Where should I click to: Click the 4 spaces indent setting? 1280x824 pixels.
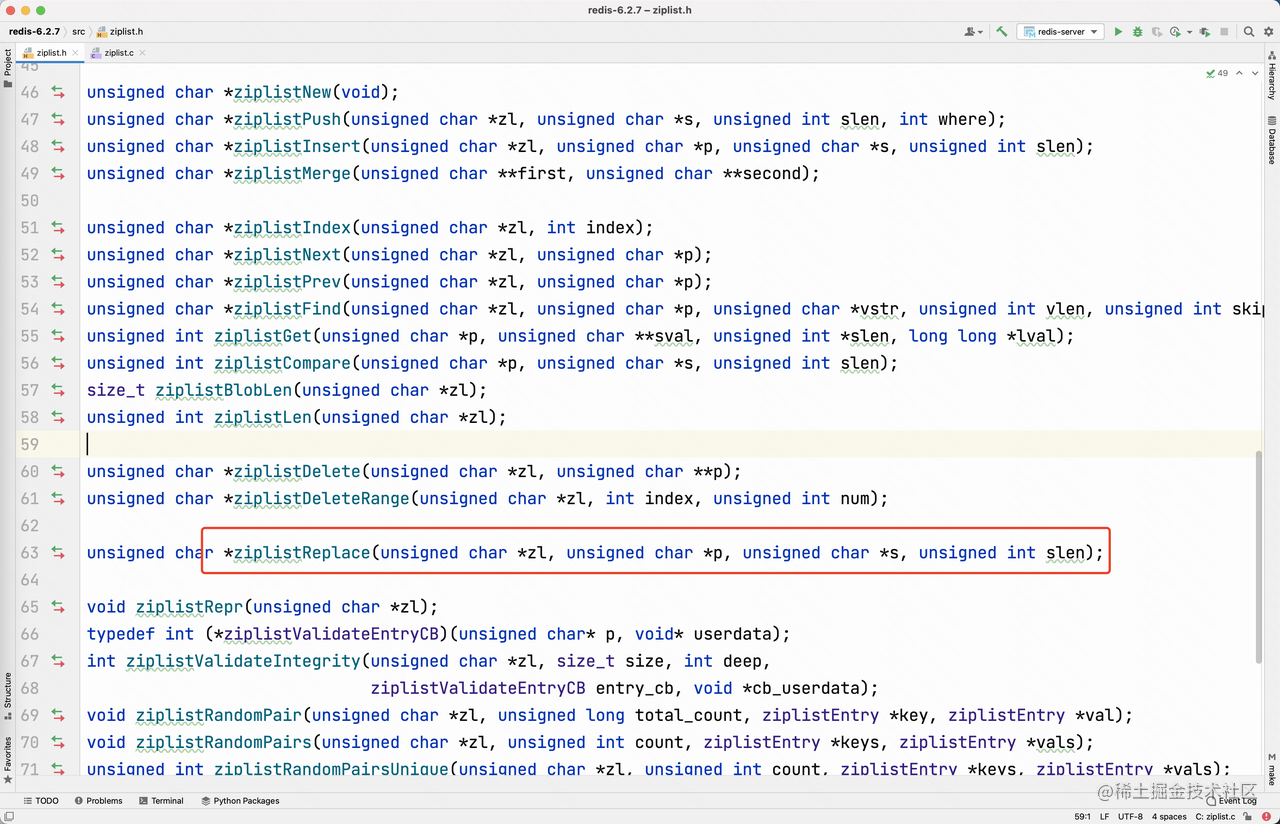pyautogui.click(x=1168, y=817)
